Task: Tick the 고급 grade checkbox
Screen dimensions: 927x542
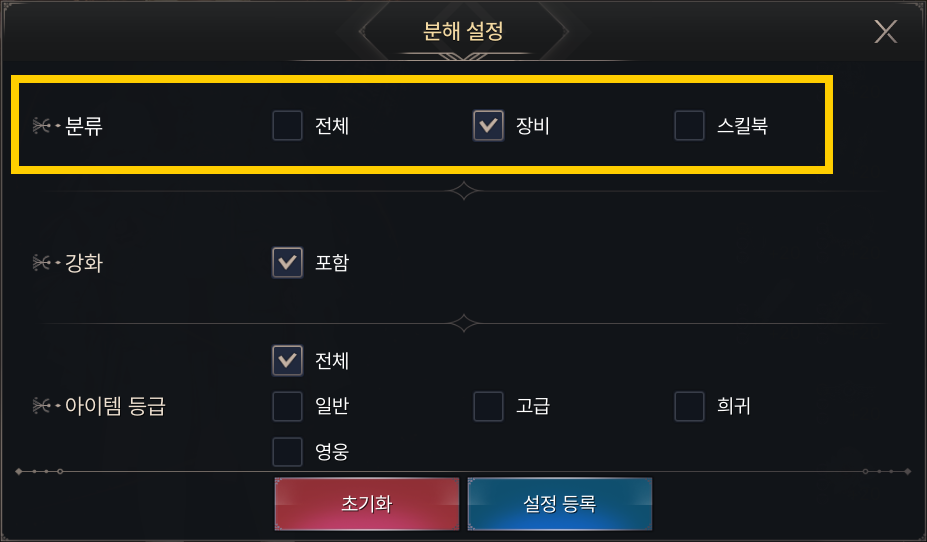Action: [488, 406]
